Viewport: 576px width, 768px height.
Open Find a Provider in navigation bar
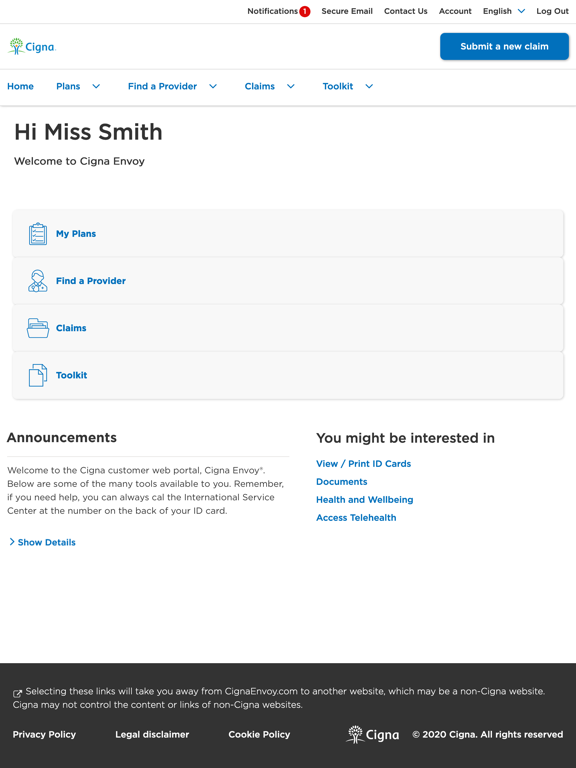(x=163, y=86)
